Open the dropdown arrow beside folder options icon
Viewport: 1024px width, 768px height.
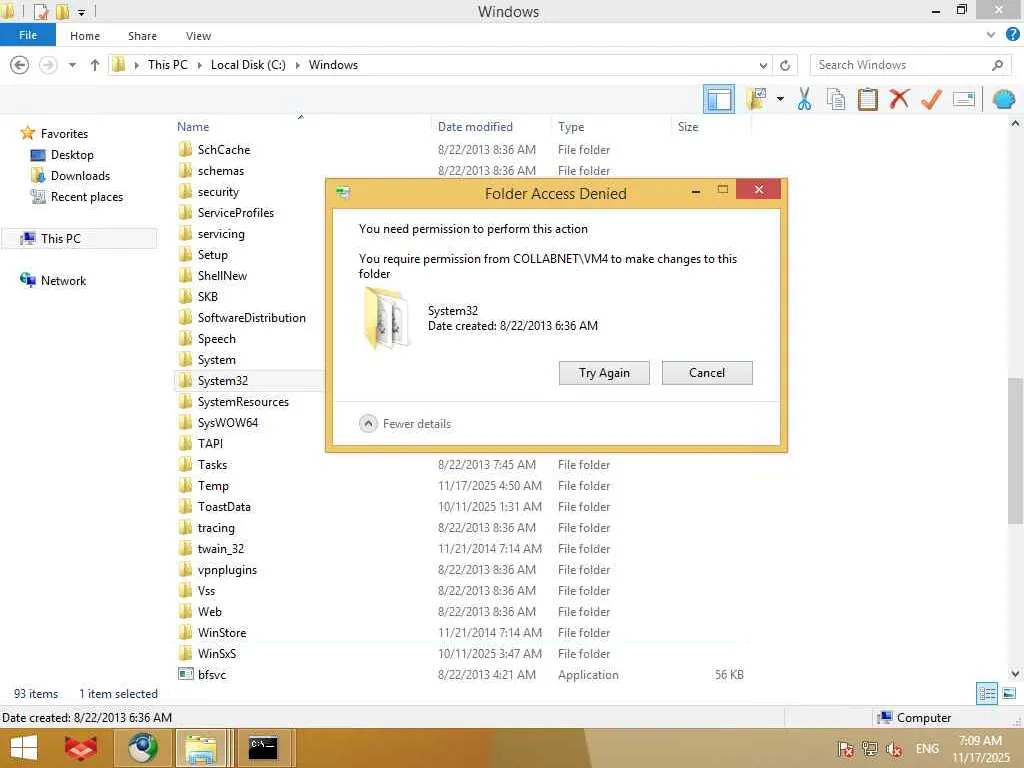click(780, 99)
